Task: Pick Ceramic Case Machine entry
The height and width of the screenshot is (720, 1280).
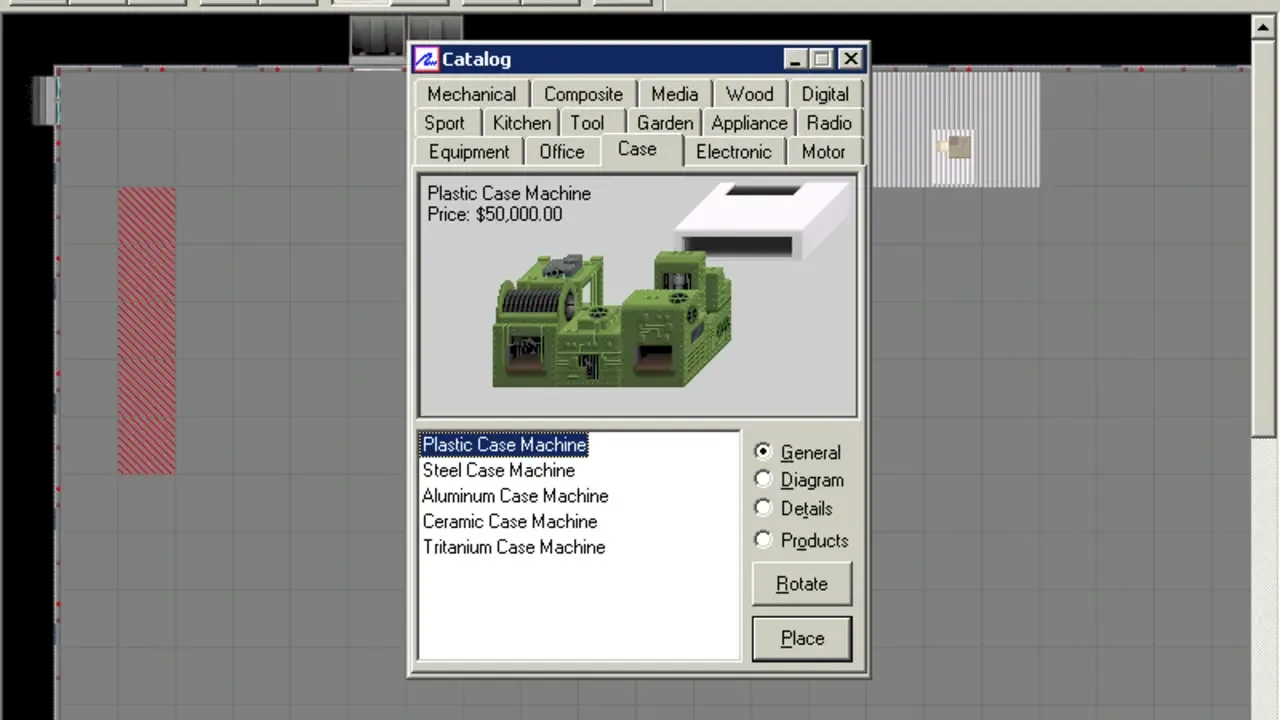Action: coord(510,522)
